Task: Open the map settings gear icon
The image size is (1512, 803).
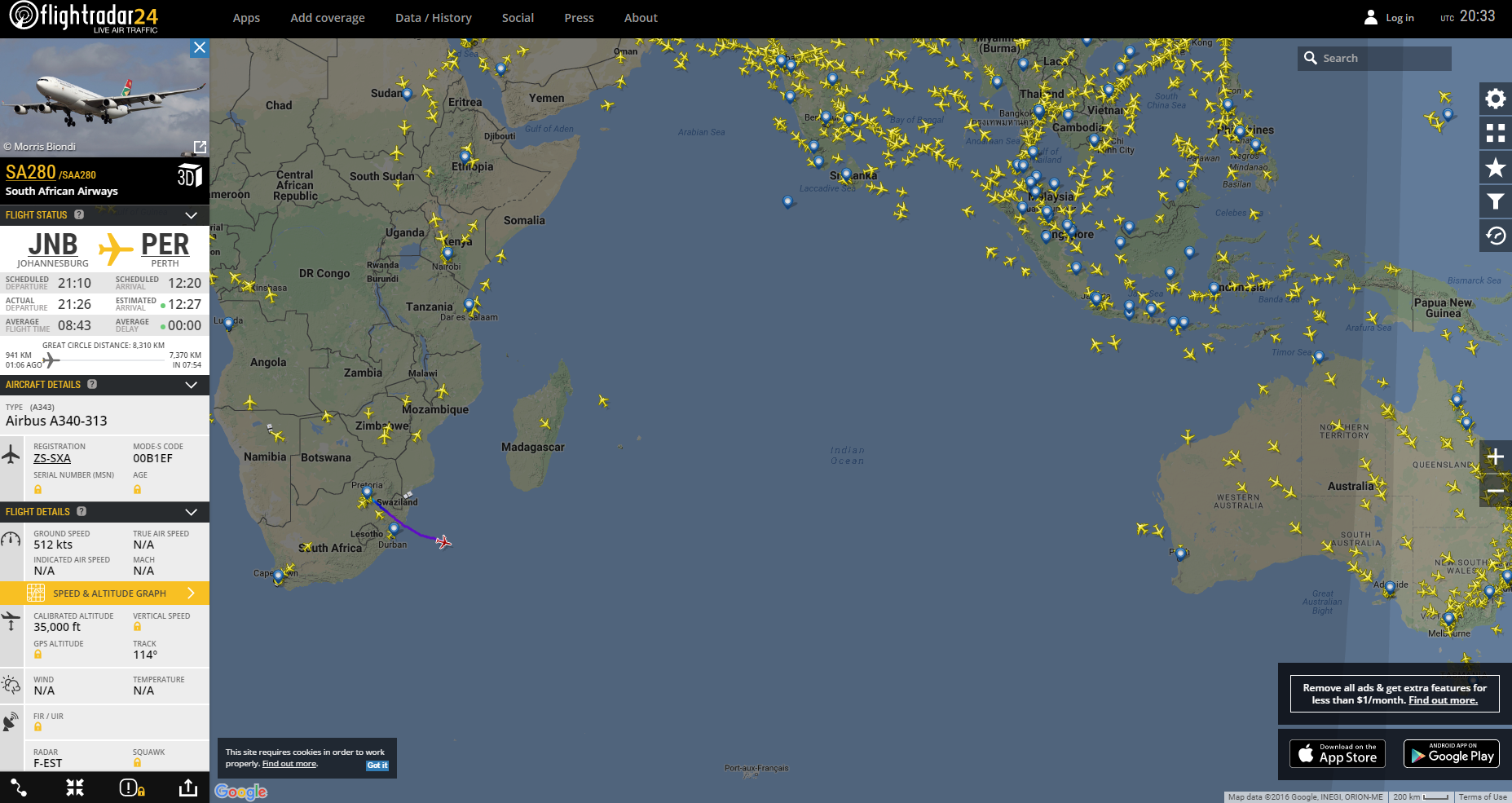Action: click(x=1495, y=99)
